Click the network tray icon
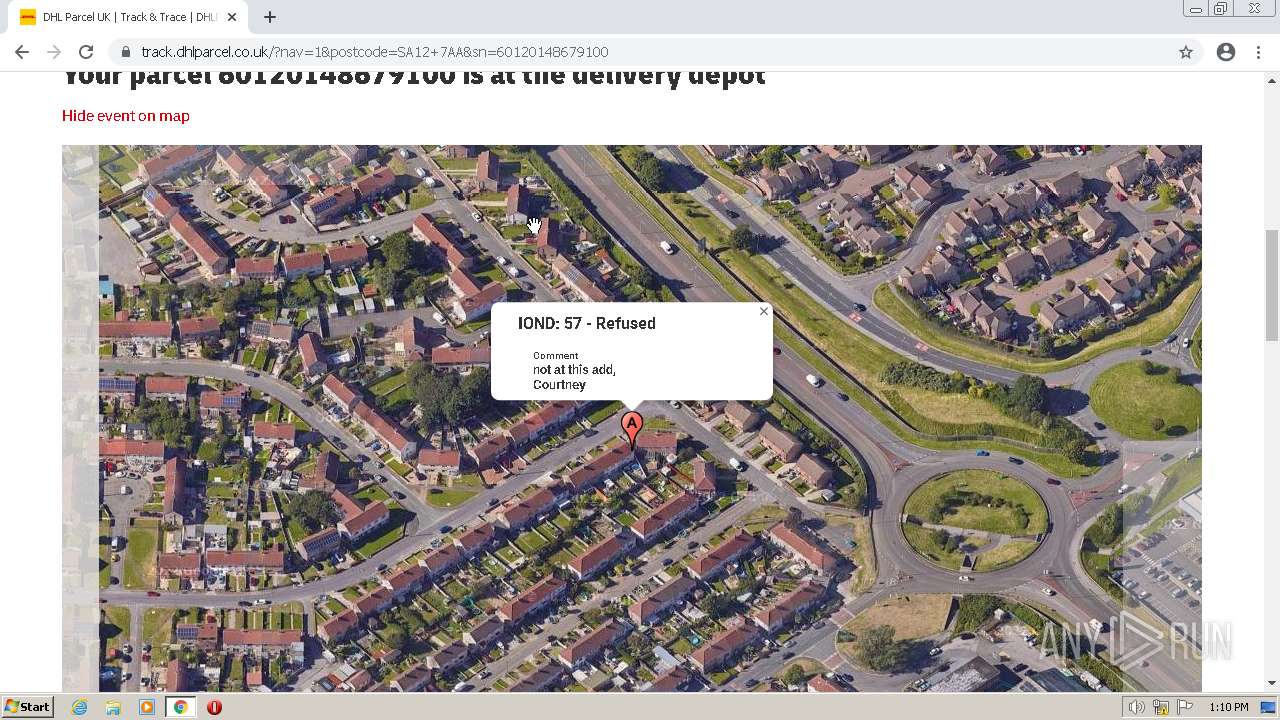 pos(1161,707)
